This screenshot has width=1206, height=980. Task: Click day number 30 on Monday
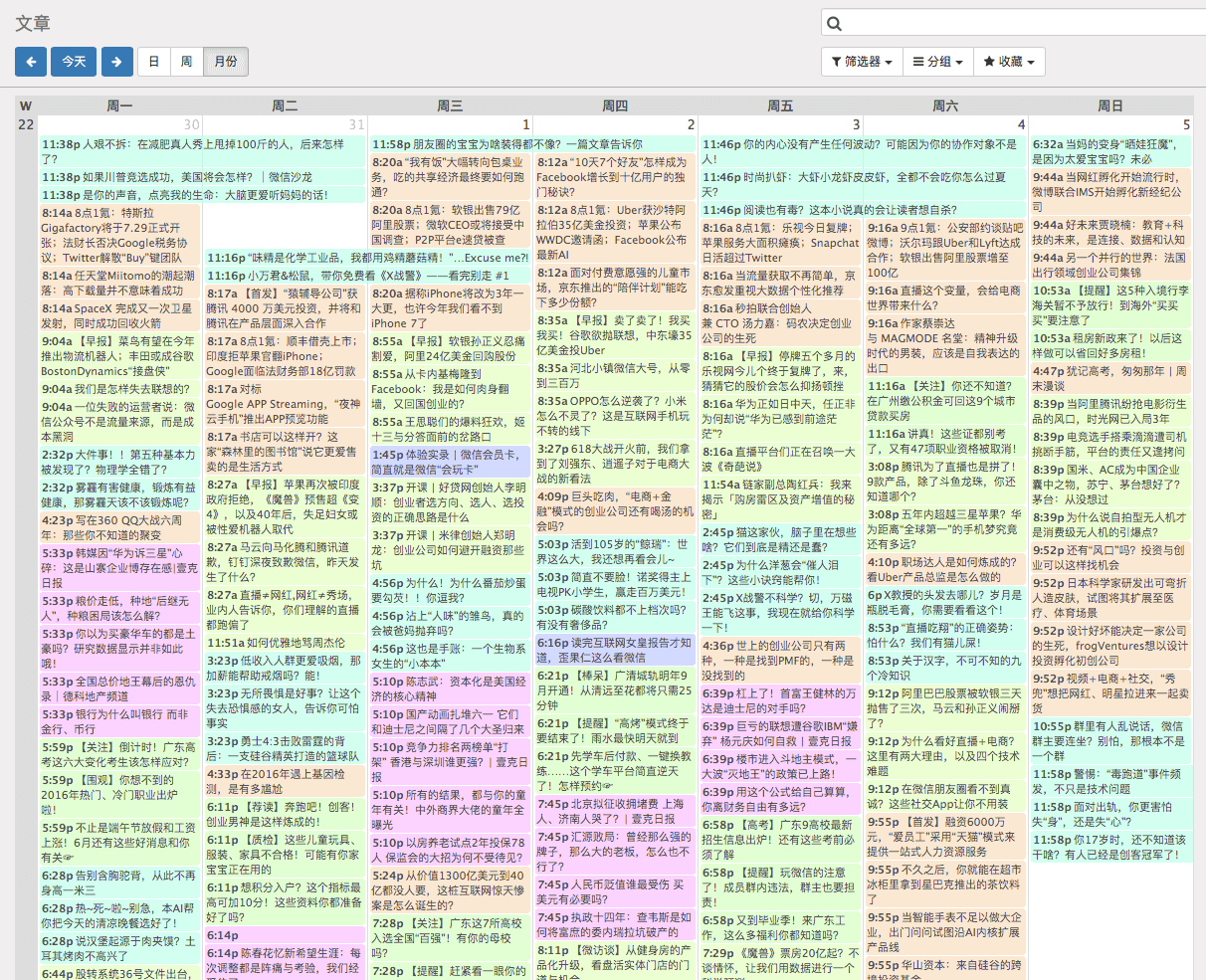tap(191, 124)
